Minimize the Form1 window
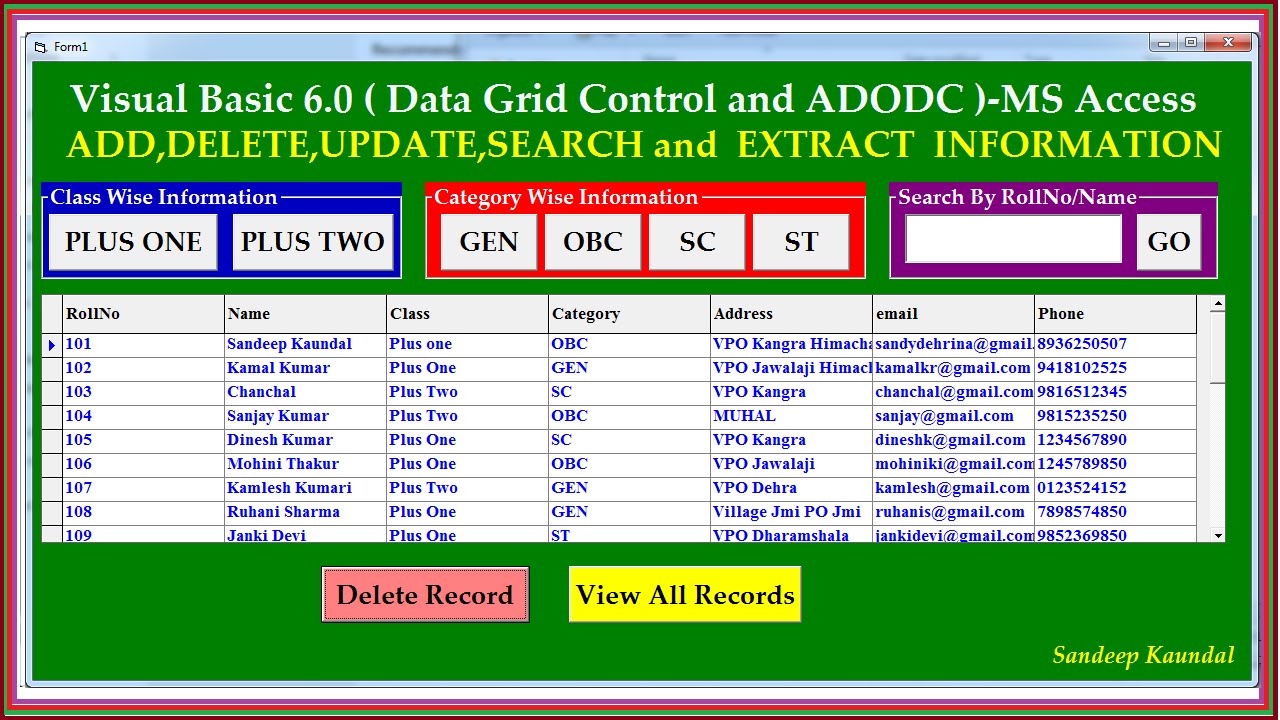 [1163, 42]
